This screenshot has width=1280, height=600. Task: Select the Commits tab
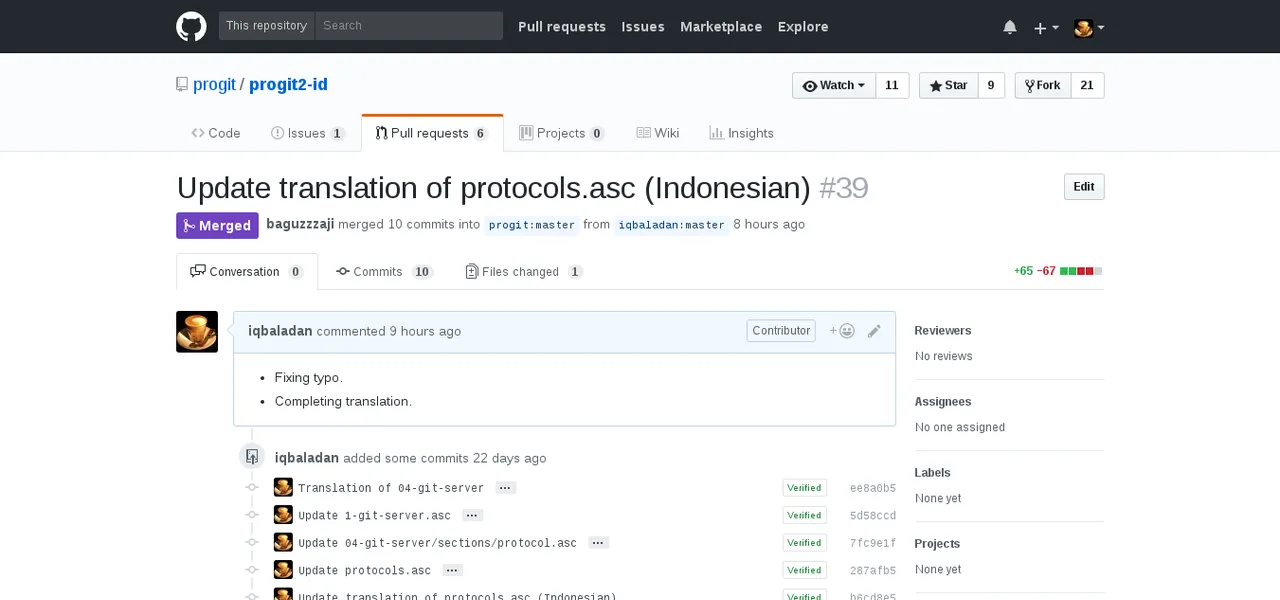[x=384, y=272]
